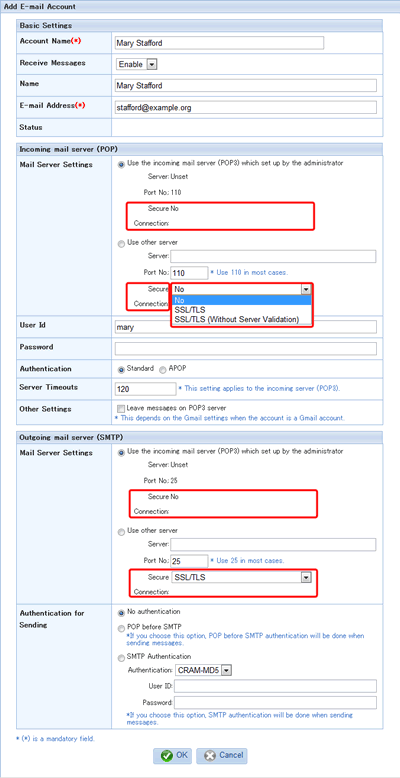The height and width of the screenshot is (778, 400).
Task: Open the outgoing Secure Connection SSL/TLS dropdown
Action: pos(242,578)
